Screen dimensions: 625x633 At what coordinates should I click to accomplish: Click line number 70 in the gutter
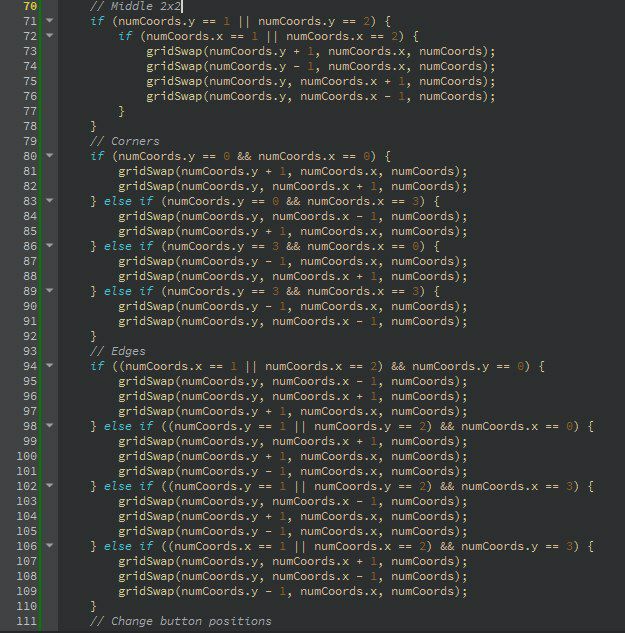[x=30, y=6]
